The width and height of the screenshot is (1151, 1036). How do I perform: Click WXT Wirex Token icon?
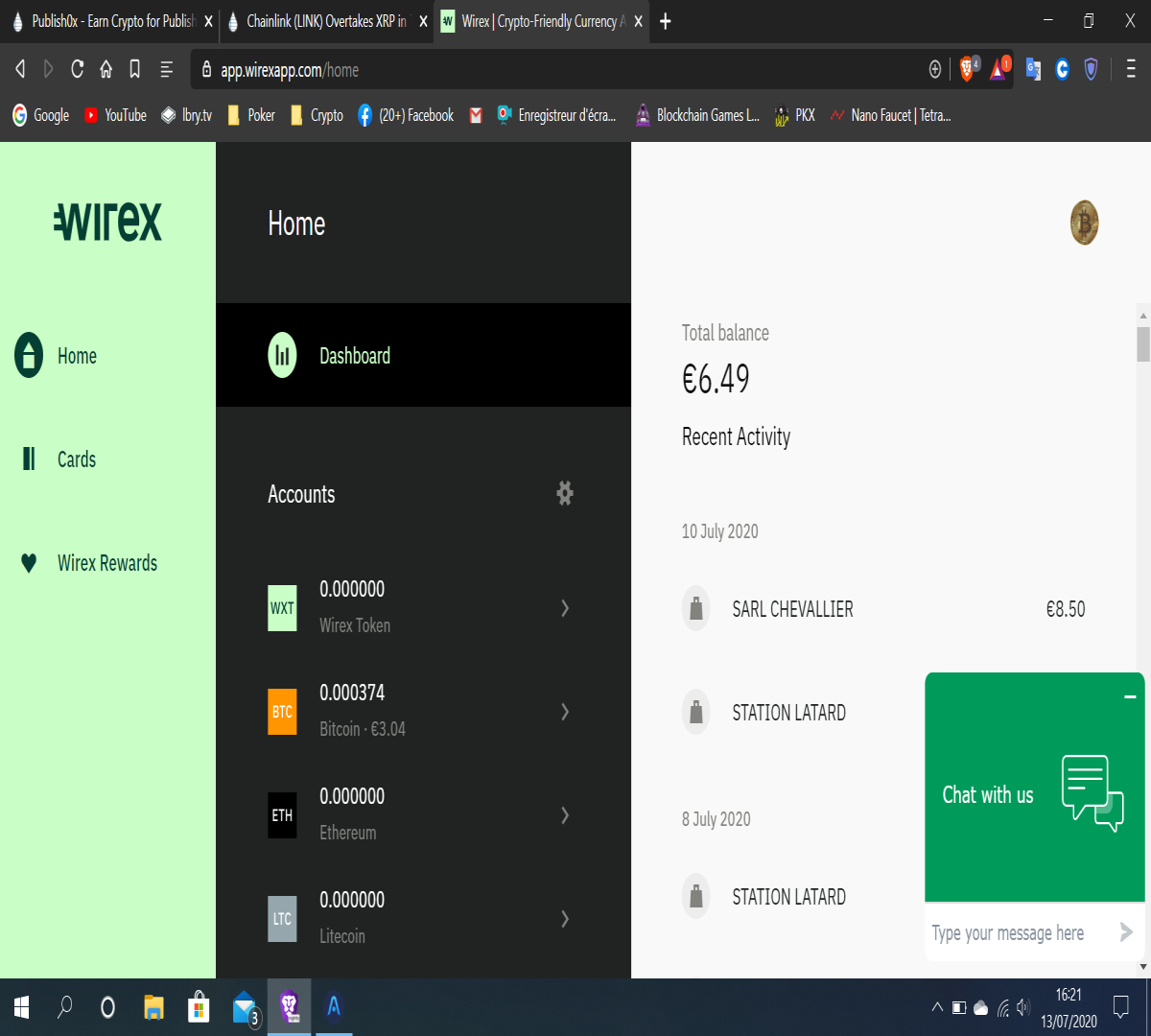pyautogui.click(x=282, y=608)
